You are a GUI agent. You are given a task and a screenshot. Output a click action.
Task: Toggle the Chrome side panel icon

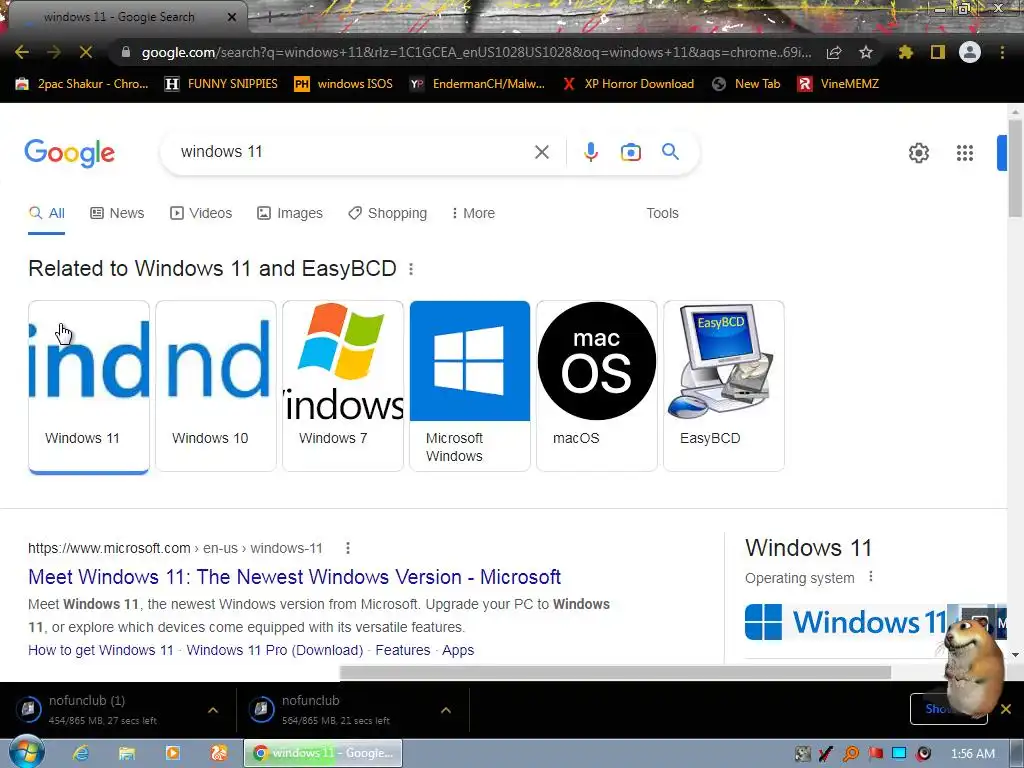pyautogui.click(x=937, y=52)
